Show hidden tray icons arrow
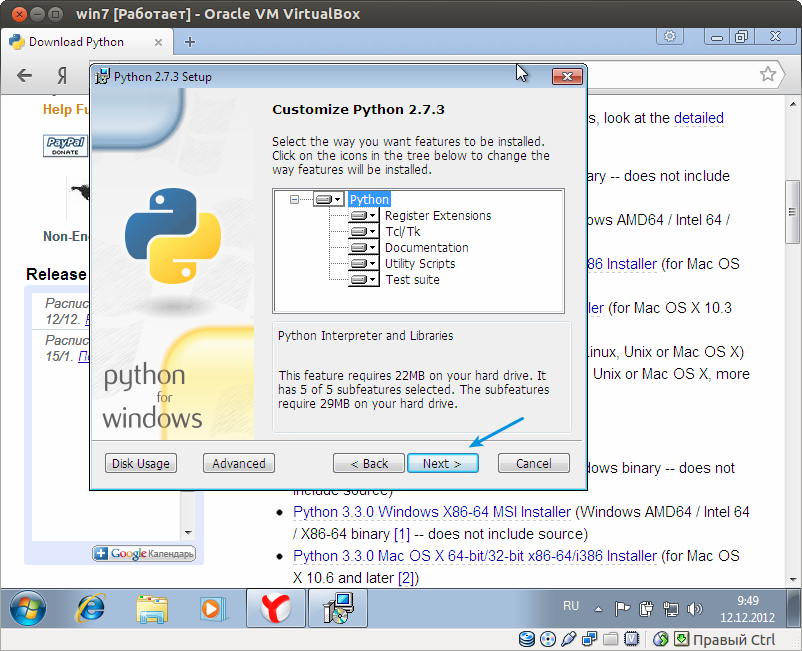The height and width of the screenshot is (651, 802). coord(598,609)
